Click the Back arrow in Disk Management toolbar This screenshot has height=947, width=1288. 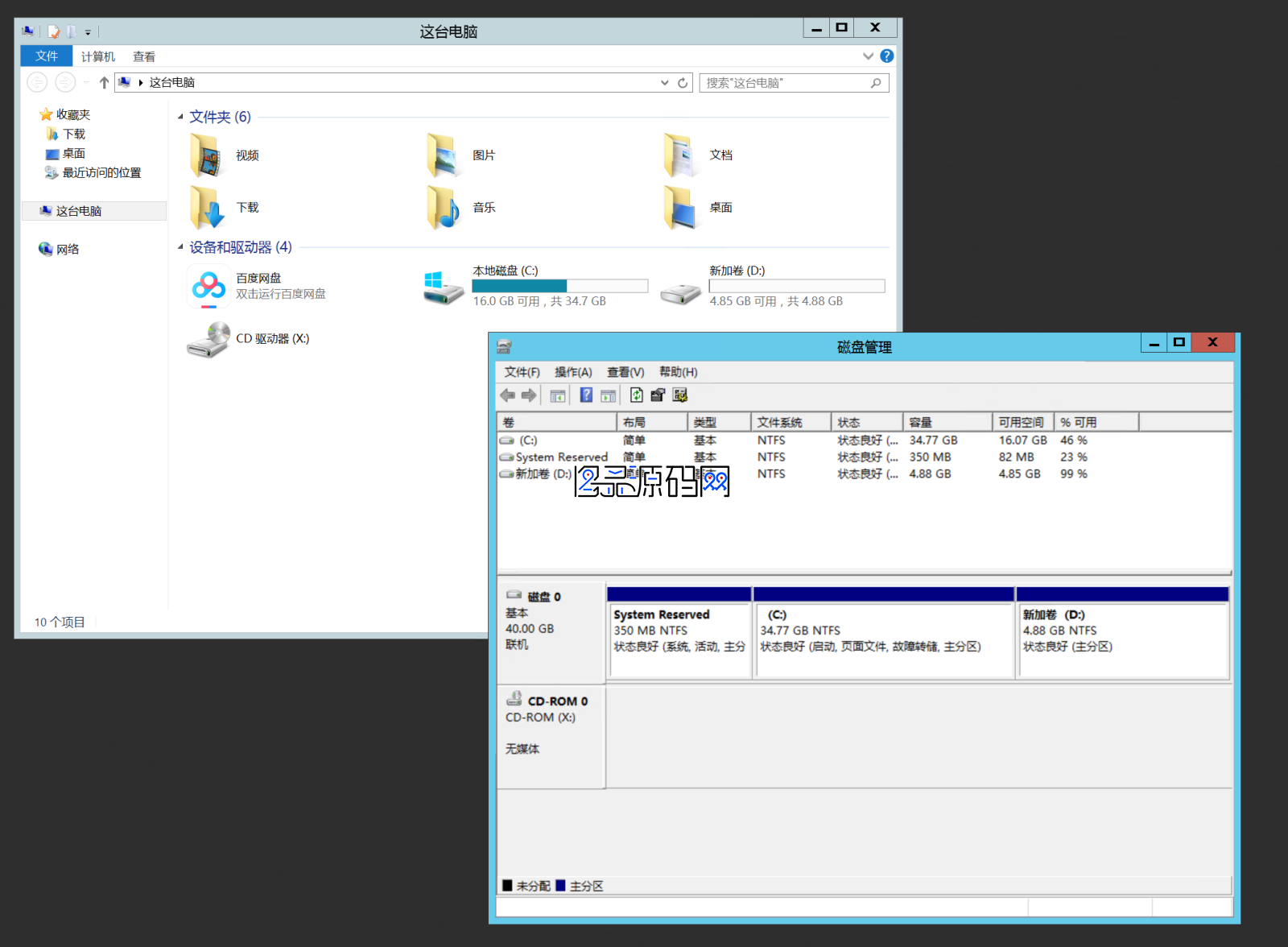(x=507, y=395)
